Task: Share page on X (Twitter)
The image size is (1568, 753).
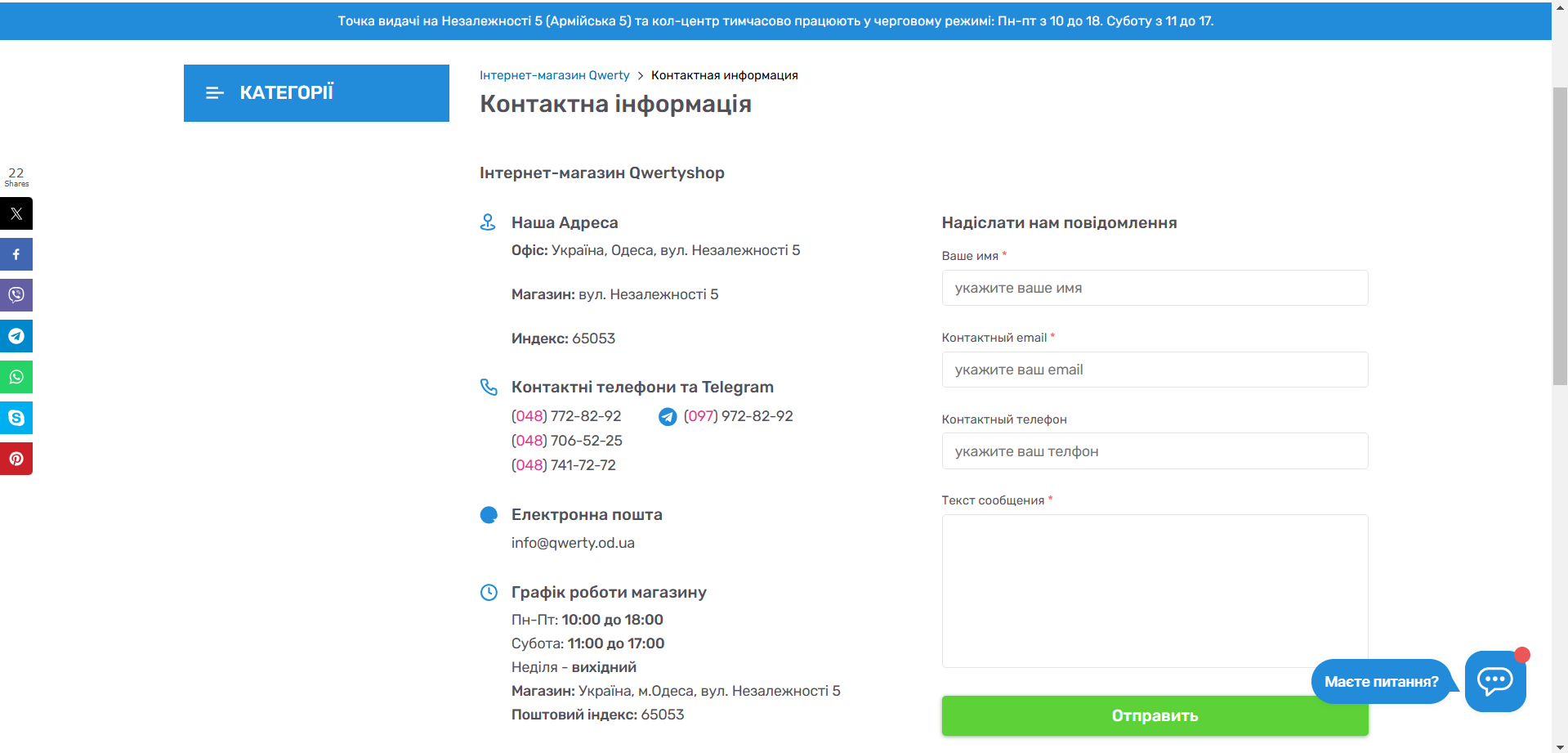Action: 16,213
